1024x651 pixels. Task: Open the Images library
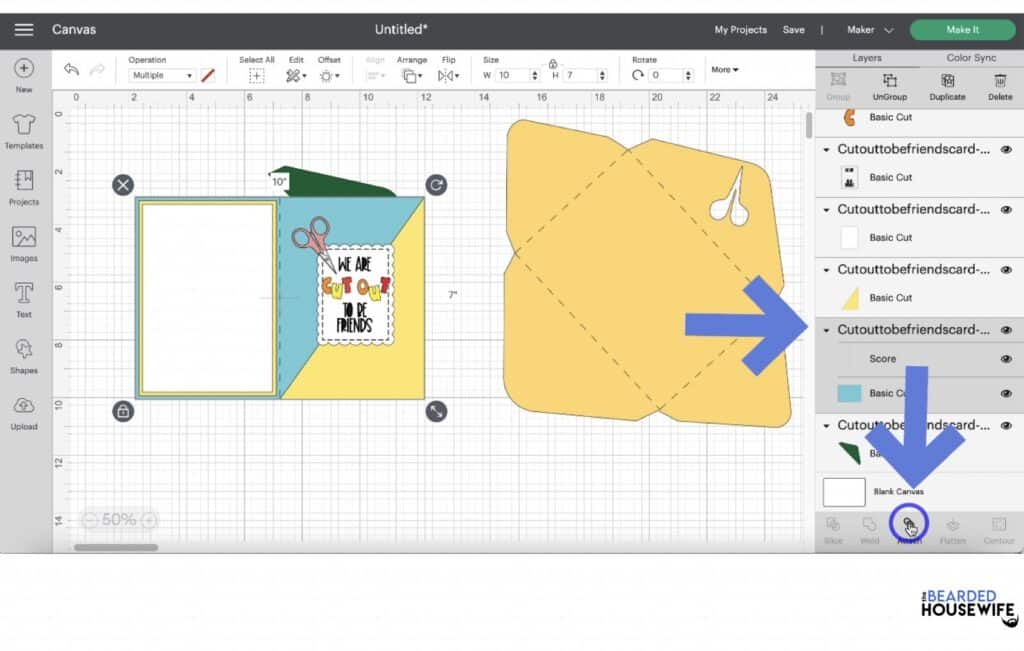[24, 243]
